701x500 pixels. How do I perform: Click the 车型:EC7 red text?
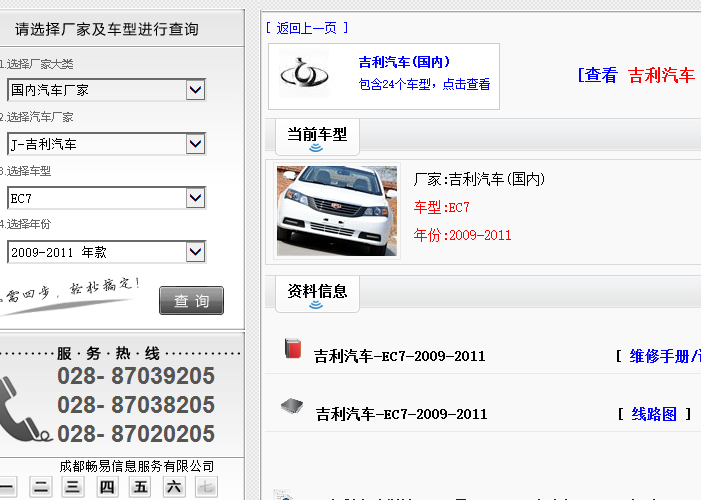tap(442, 208)
